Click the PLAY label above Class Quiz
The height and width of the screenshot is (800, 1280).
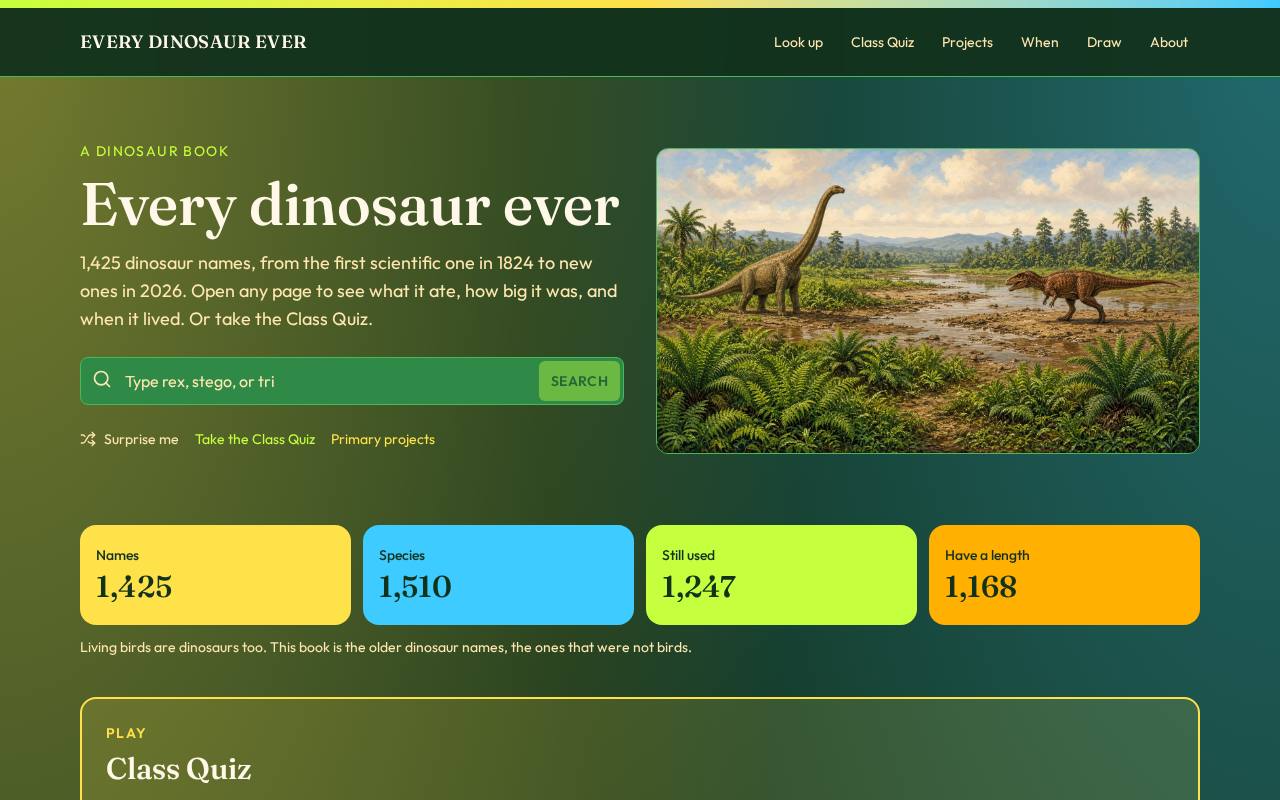pyautogui.click(x=126, y=733)
